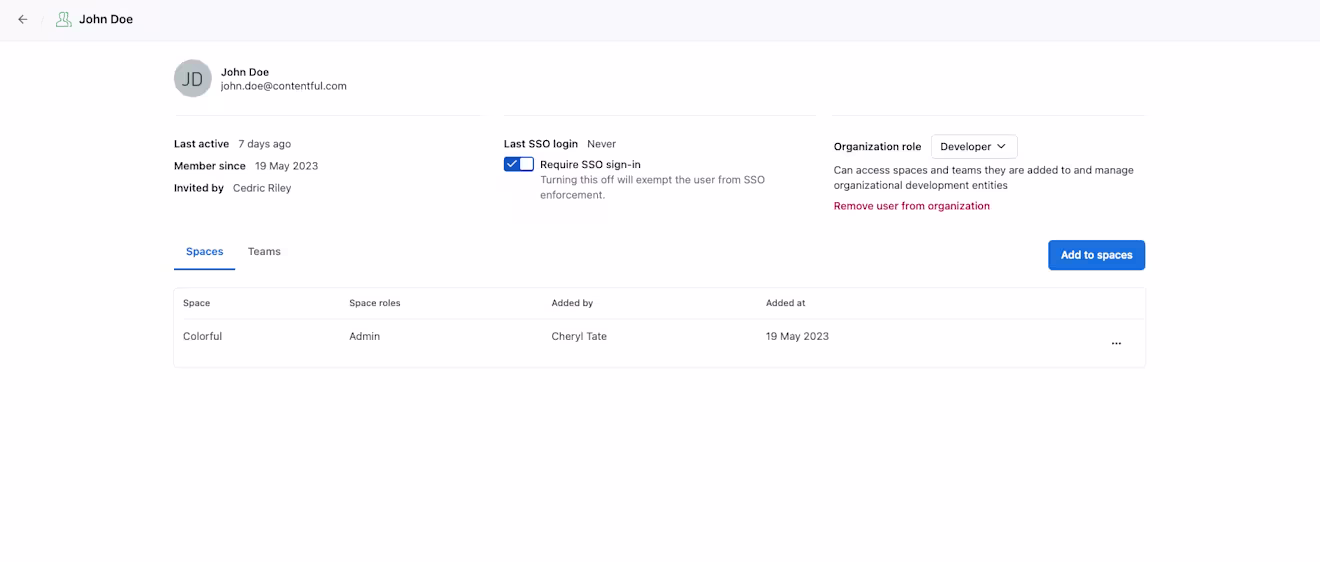1320x562 pixels.
Task: Click the Admin role cell in Colorful row
Action: click(x=365, y=336)
